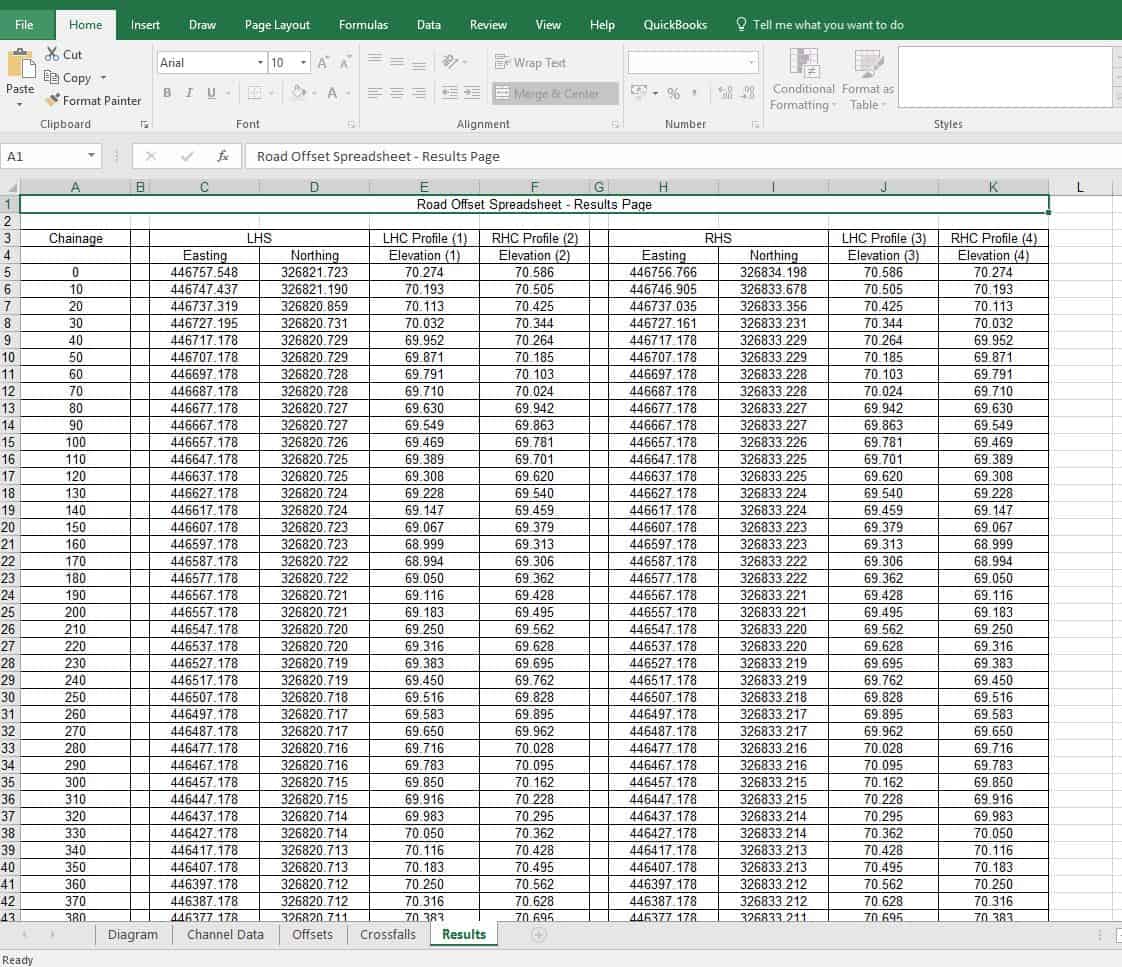Toggle Merge & Center
This screenshot has height=967, width=1122.
pos(555,93)
